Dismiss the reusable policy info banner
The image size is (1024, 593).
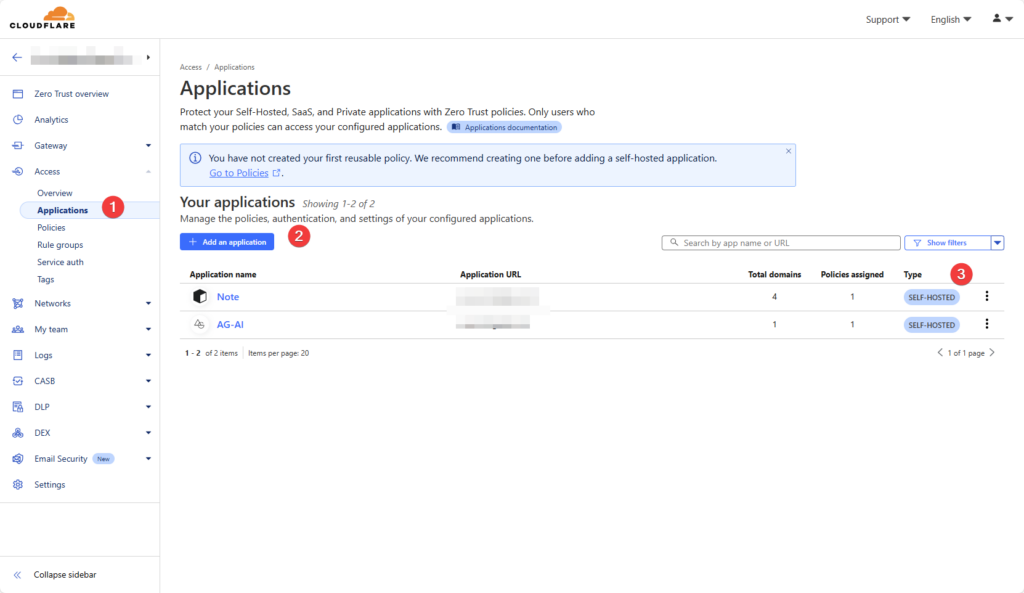pos(788,151)
